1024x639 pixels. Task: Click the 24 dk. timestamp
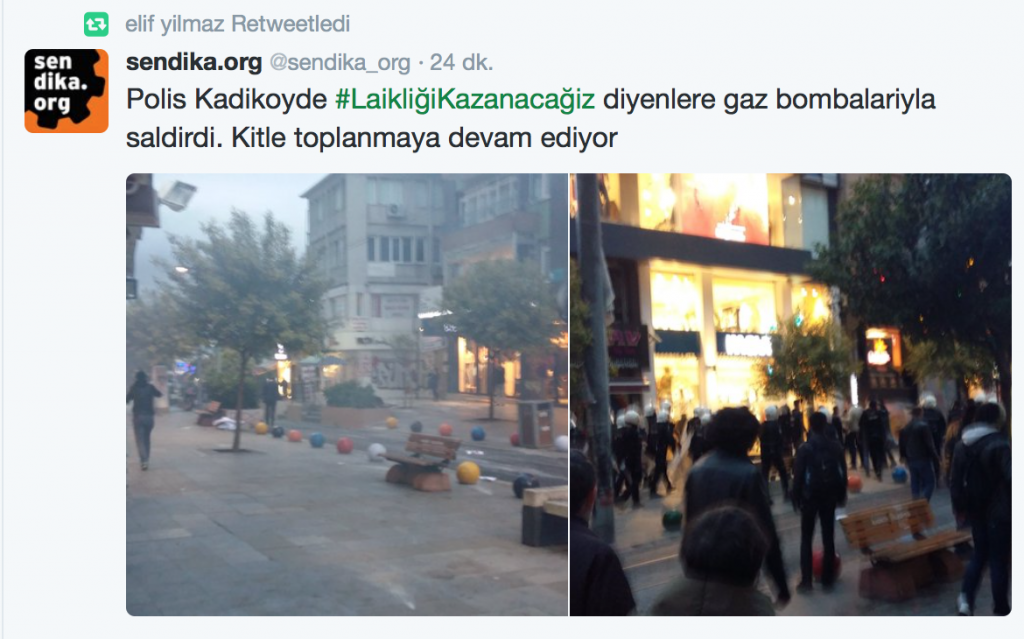click(461, 62)
